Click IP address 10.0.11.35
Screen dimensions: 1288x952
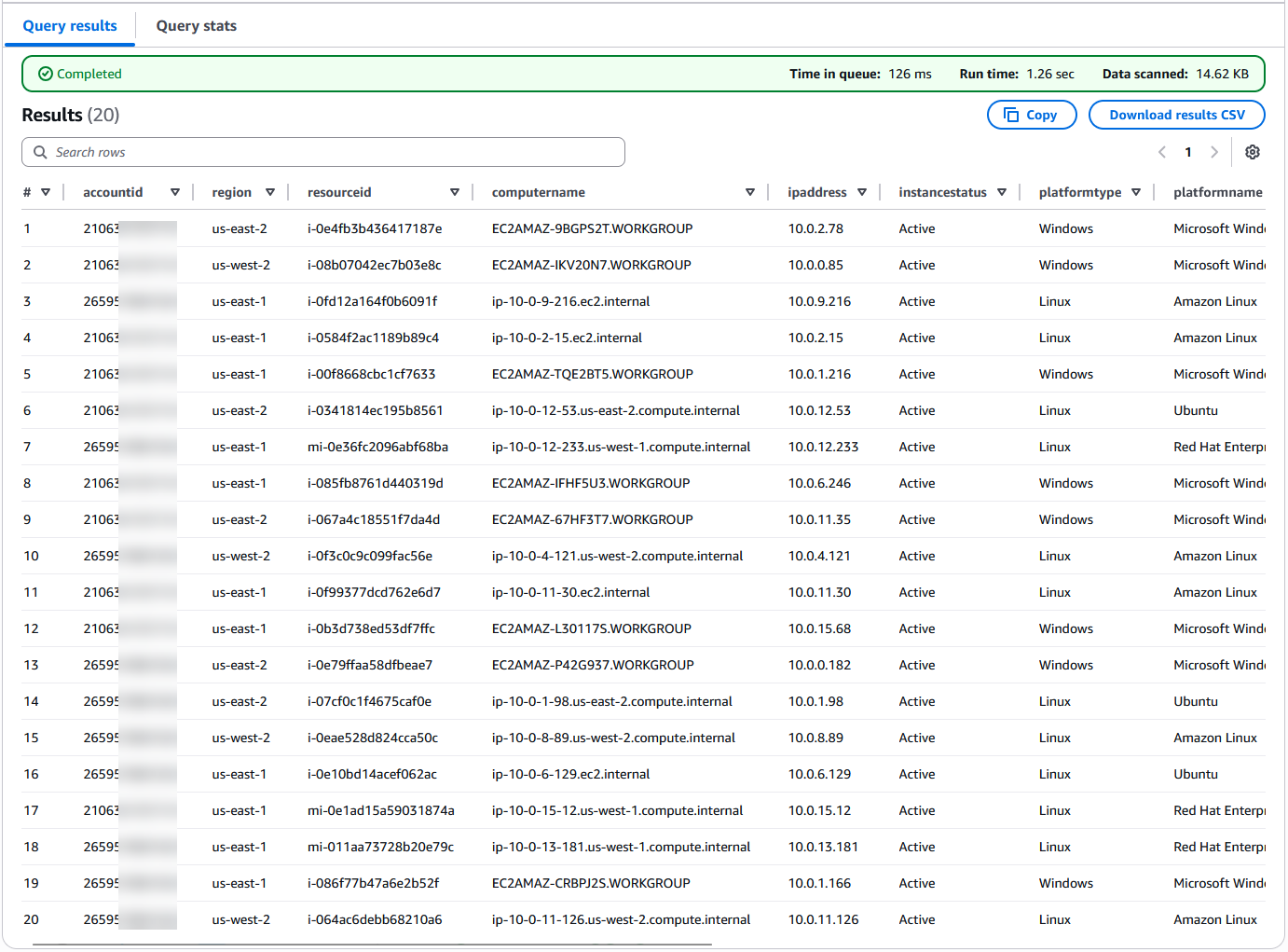[x=819, y=519]
